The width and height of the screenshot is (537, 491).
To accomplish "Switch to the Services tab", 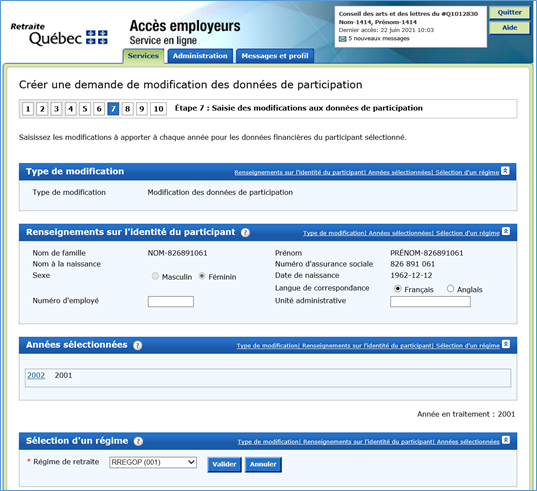I will point(143,56).
